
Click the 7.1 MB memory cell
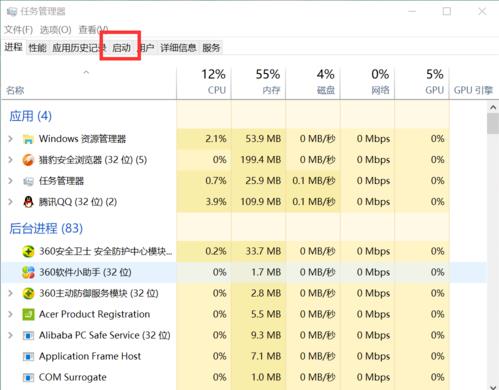(x=266, y=357)
